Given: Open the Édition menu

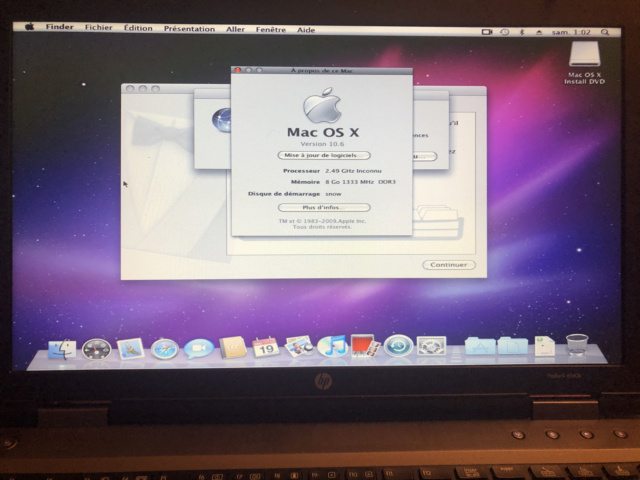Looking at the screenshot, I should tap(138, 28).
